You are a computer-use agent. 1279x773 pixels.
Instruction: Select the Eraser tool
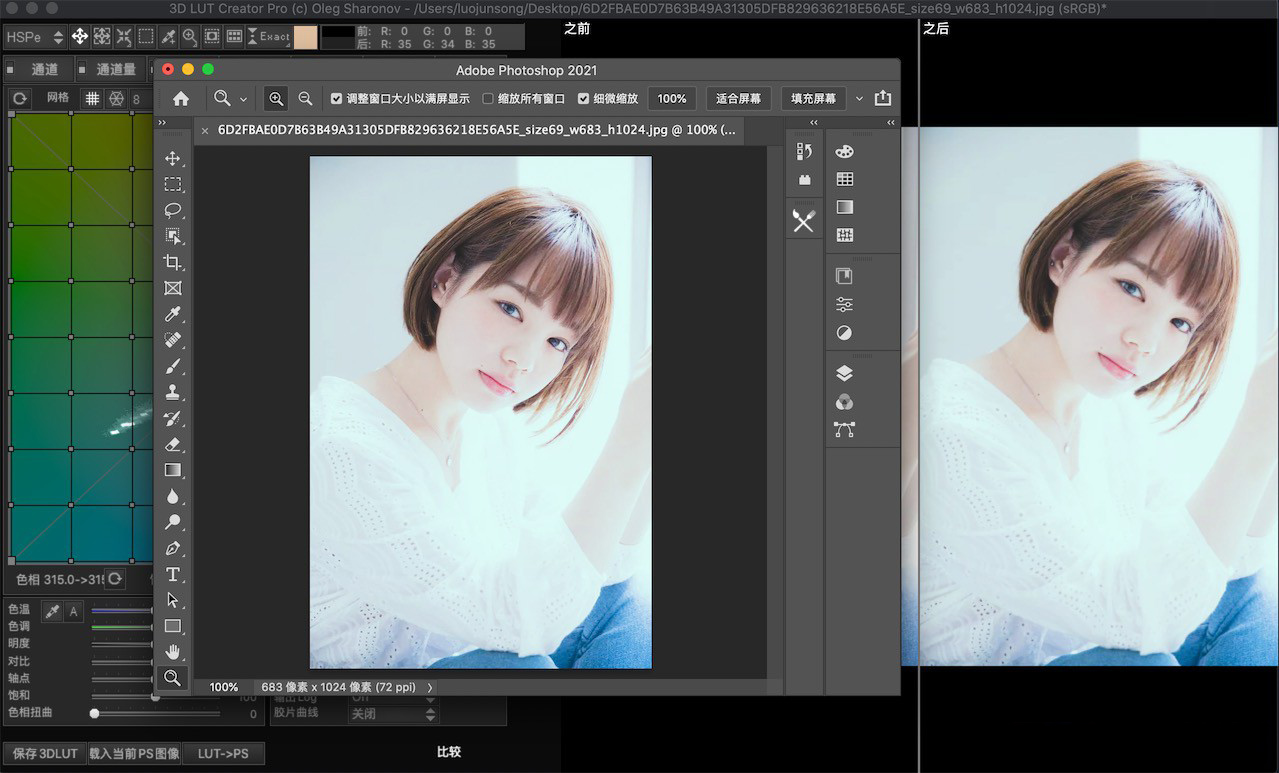click(173, 444)
